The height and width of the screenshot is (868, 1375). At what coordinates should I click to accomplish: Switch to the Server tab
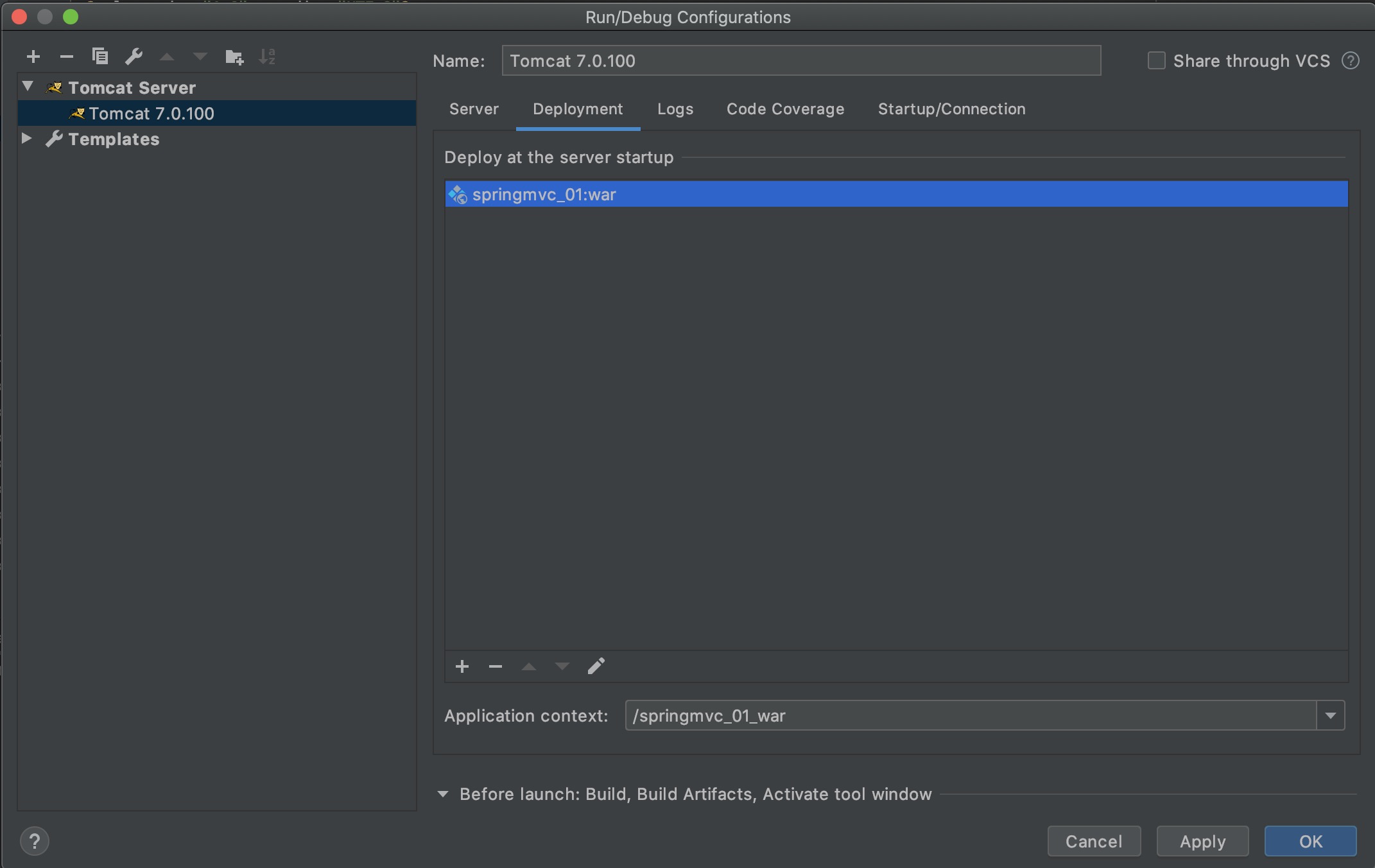(474, 109)
